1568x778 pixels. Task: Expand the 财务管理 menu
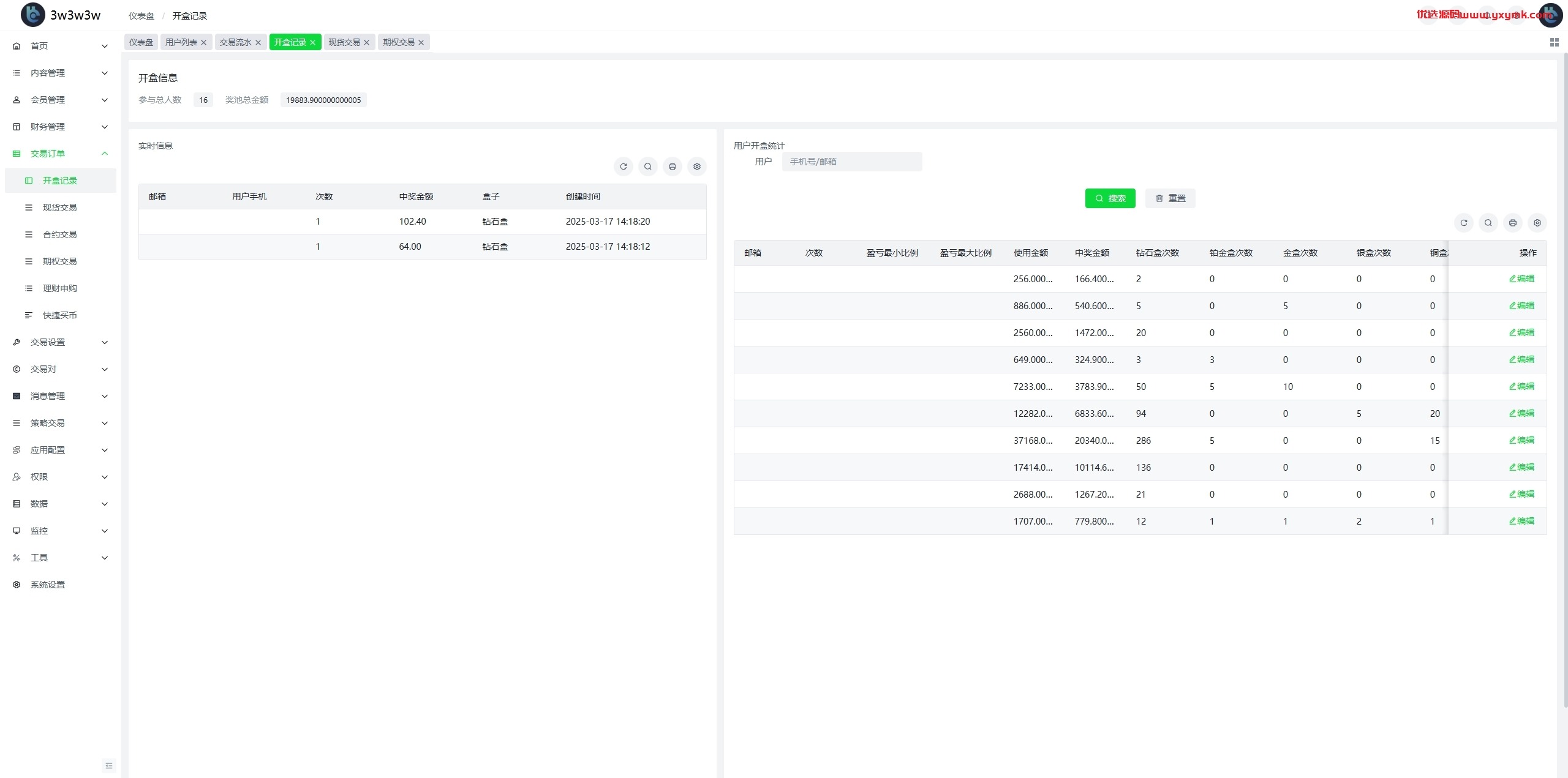pyautogui.click(x=61, y=127)
